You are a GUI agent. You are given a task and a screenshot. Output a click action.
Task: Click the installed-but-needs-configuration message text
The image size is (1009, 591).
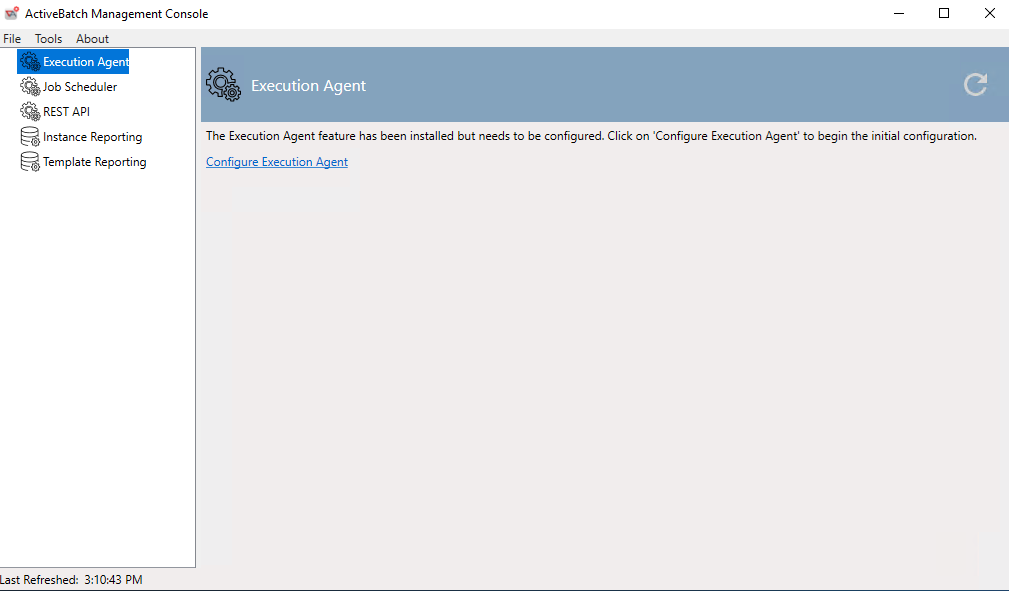tap(591, 136)
